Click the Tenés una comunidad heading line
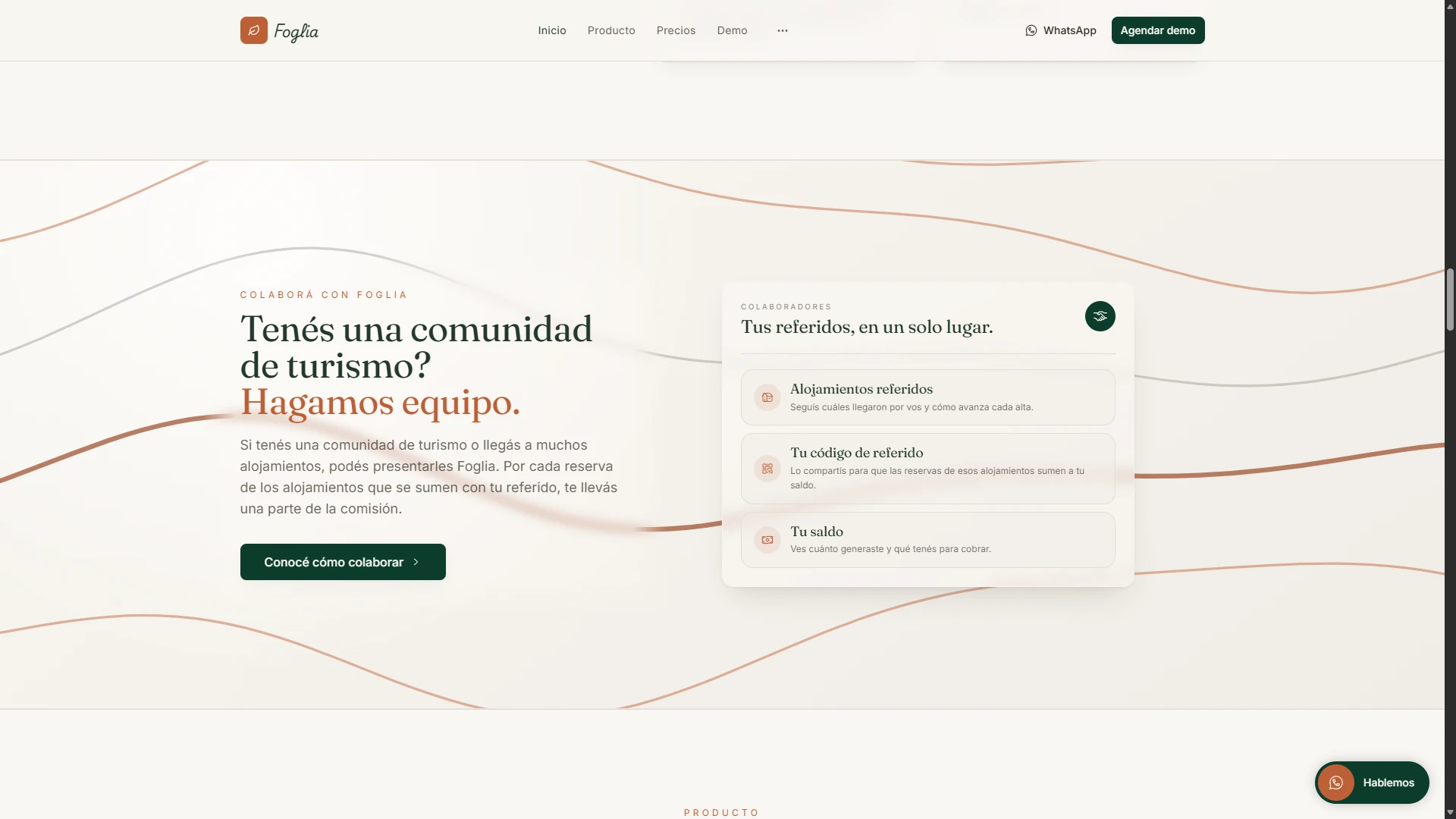This screenshot has height=819, width=1456. [416, 329]
